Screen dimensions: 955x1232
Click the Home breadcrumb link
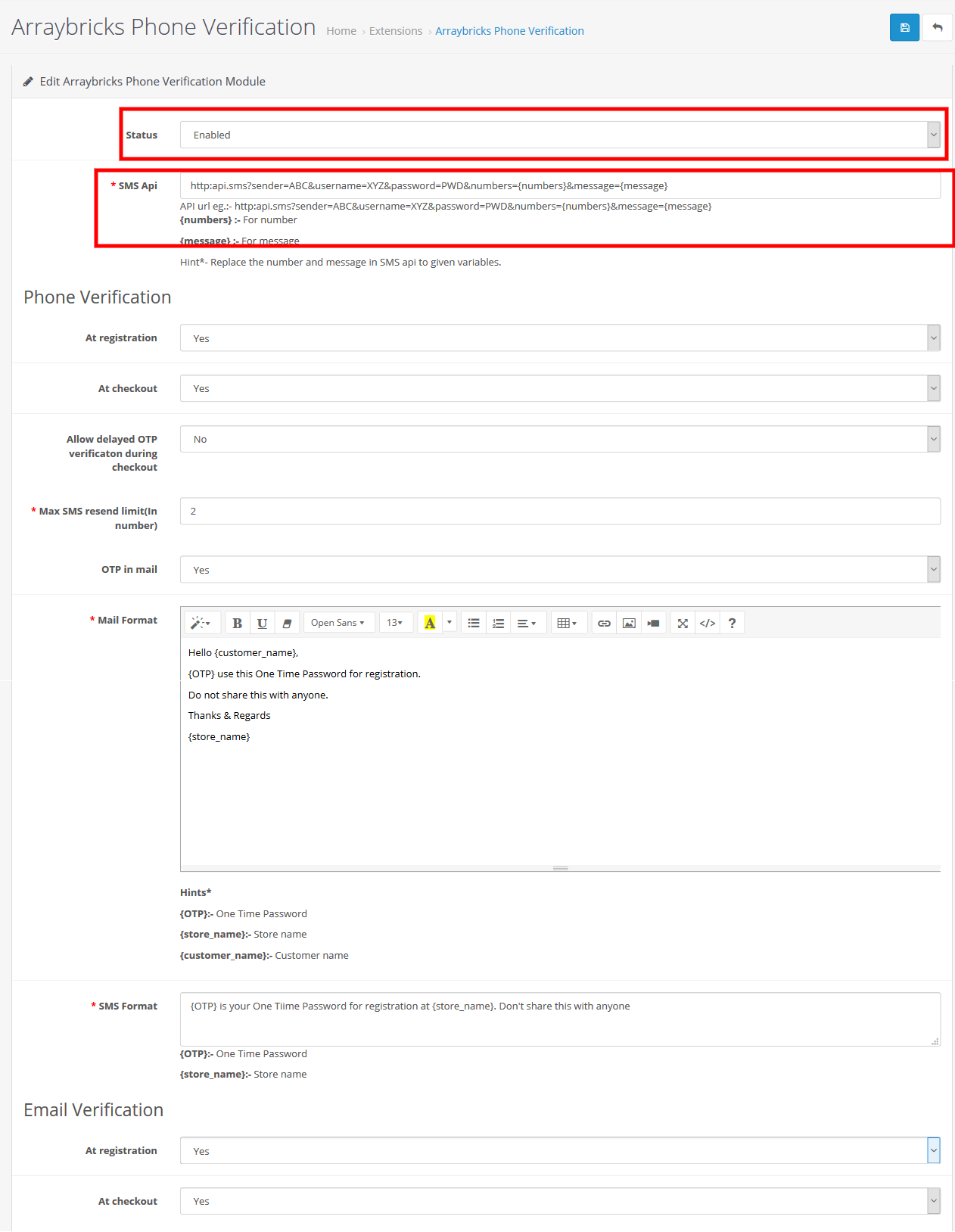(x=341, y=31)
